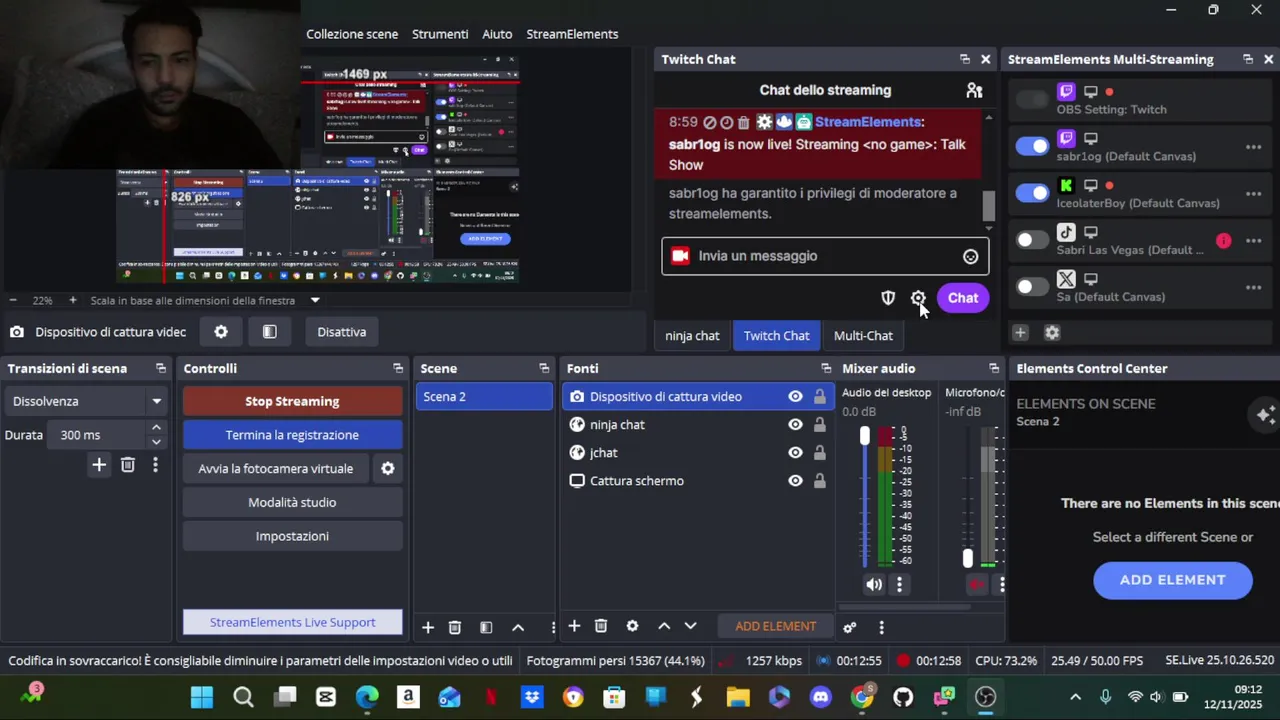The image size is (1280, 720).
Task: Increase Durata value with up arrow
Action: pyautogui.click(x=156, y=429)
